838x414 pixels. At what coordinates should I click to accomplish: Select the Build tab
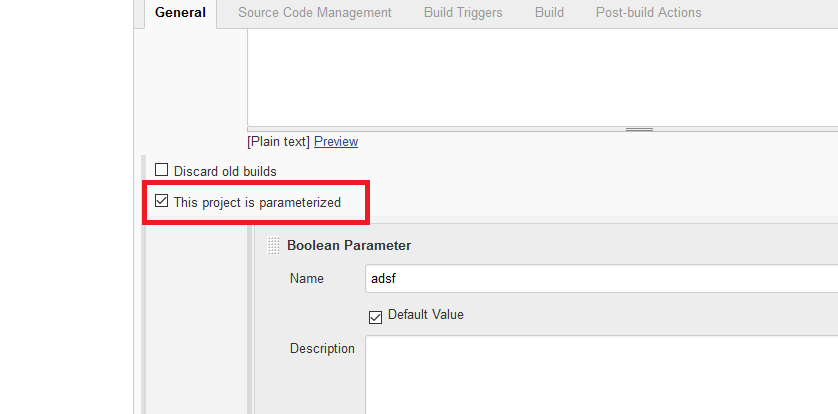[x=549, y=13]
